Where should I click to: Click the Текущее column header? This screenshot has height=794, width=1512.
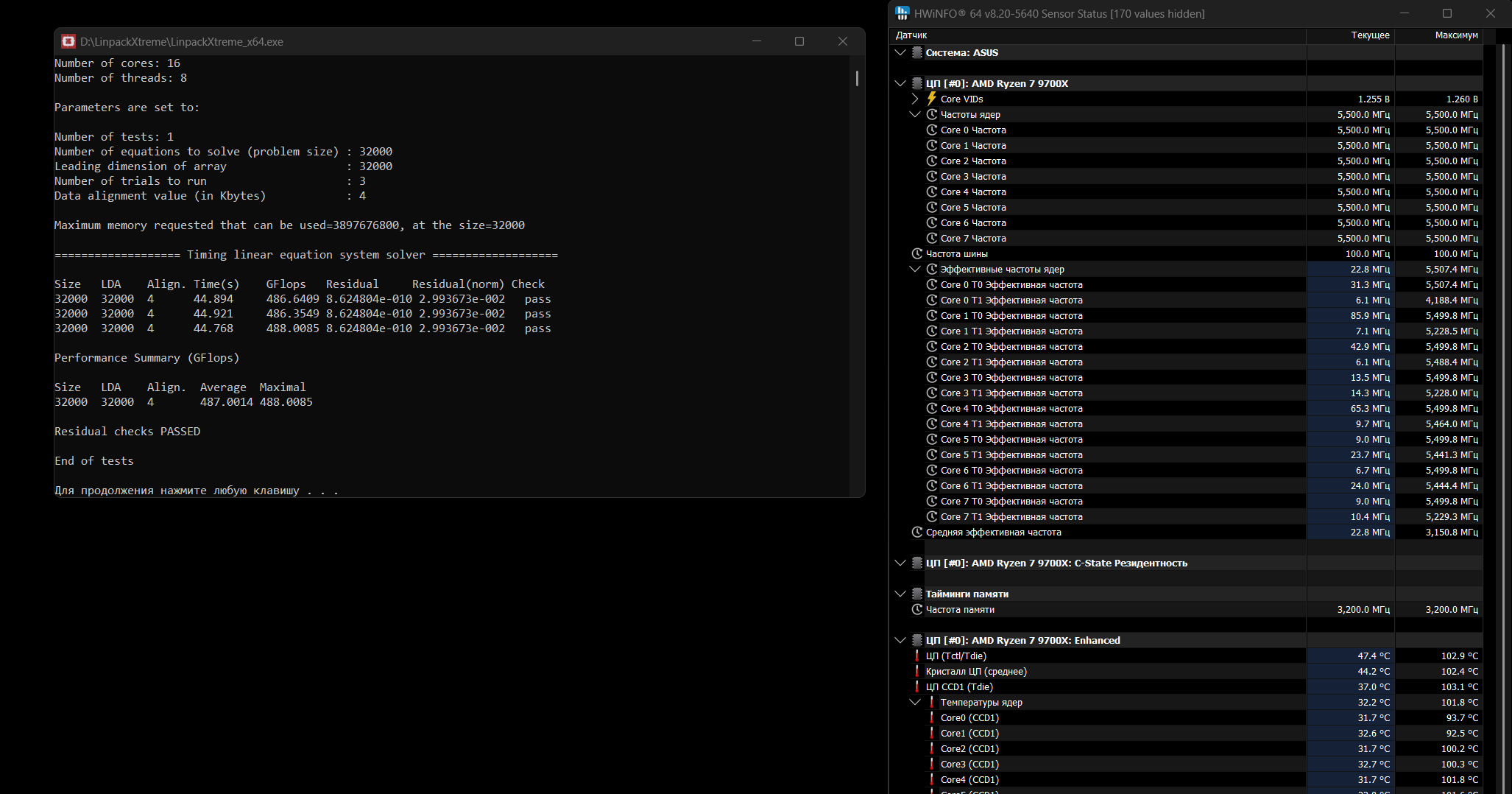[x=1351, y=35]
